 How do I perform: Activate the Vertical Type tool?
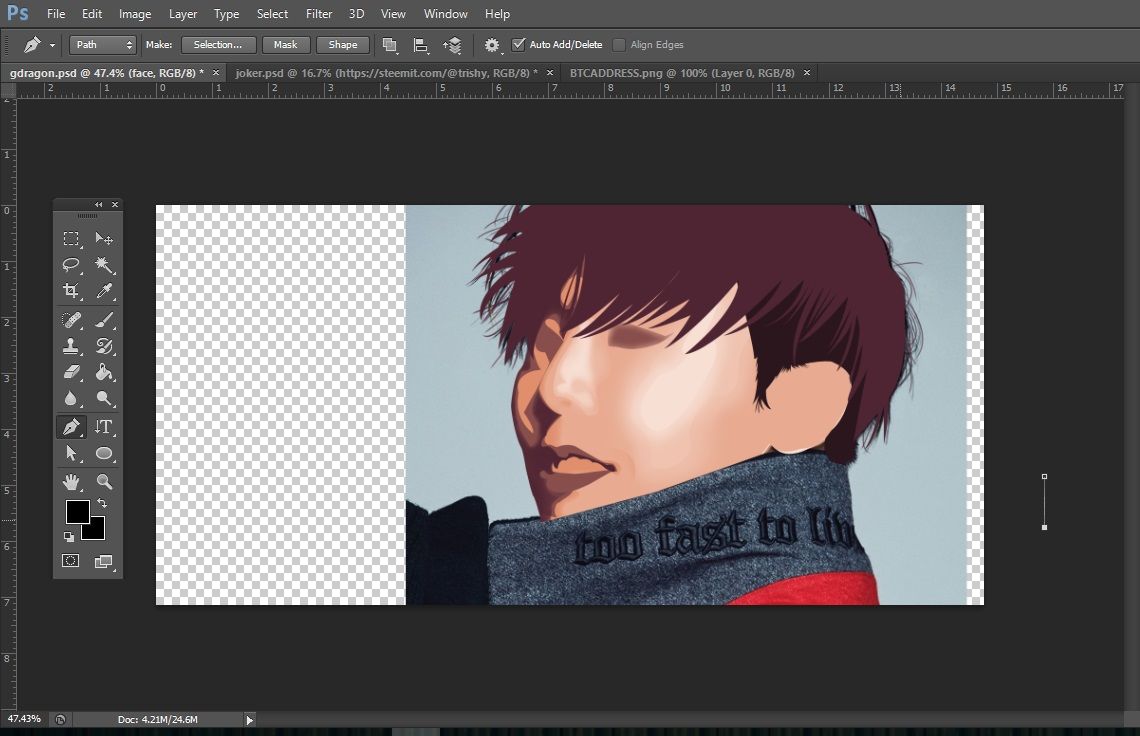click(104, 427)
